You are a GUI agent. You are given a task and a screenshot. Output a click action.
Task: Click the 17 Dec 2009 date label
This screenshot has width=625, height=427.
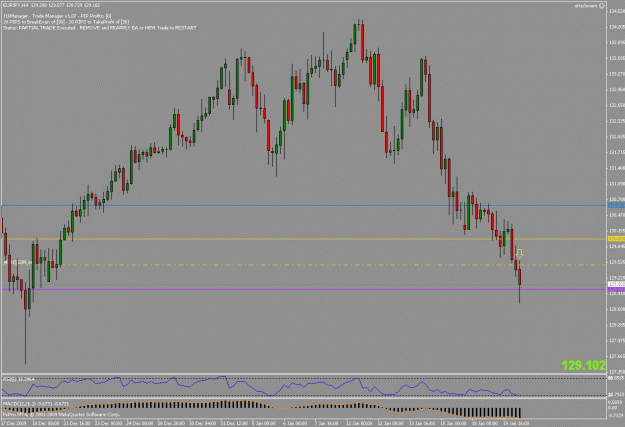coord(14,423)
